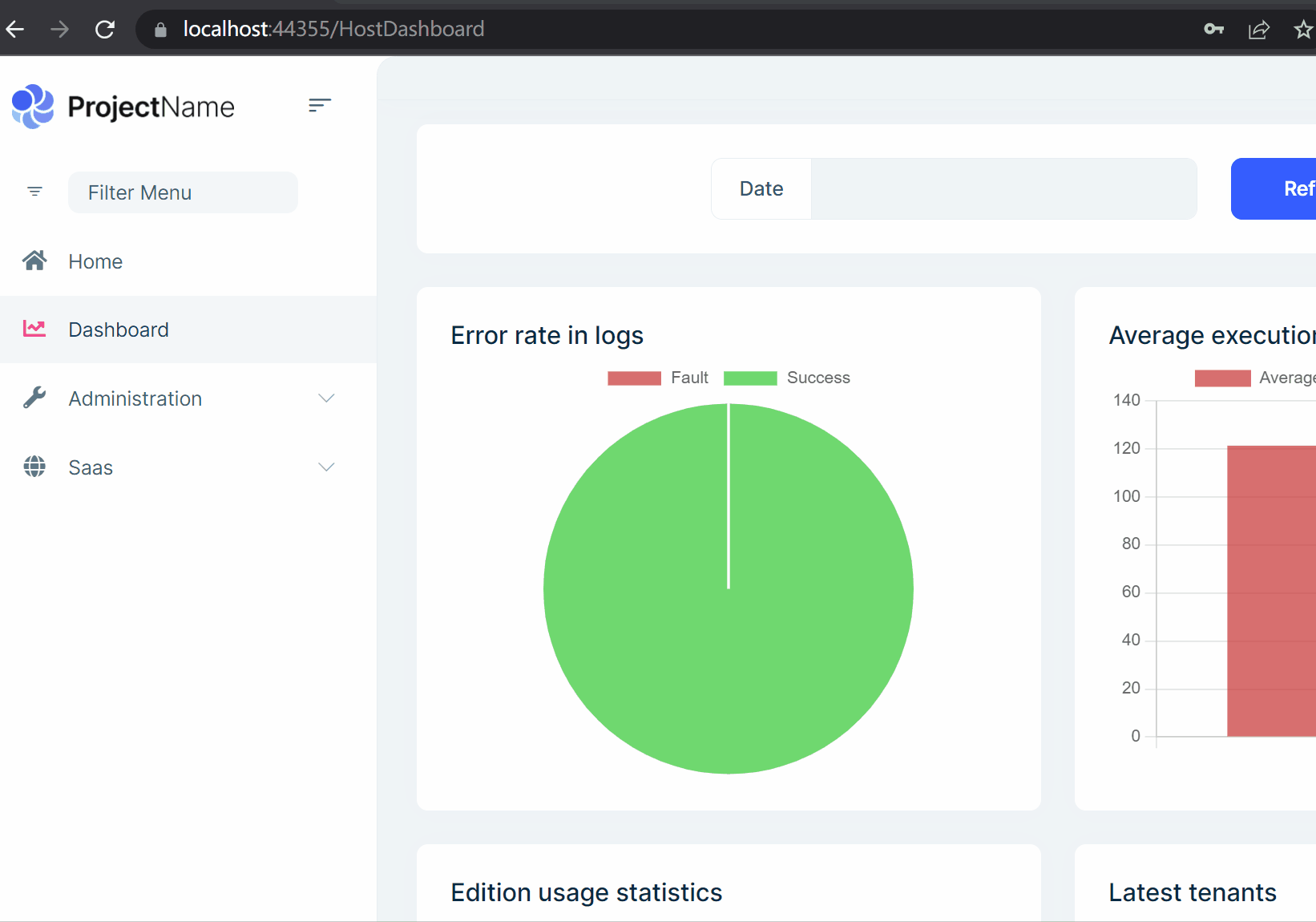Open the Home menu item
Image resolution: width=1316 pixels, height=922 pixels.
188,261
